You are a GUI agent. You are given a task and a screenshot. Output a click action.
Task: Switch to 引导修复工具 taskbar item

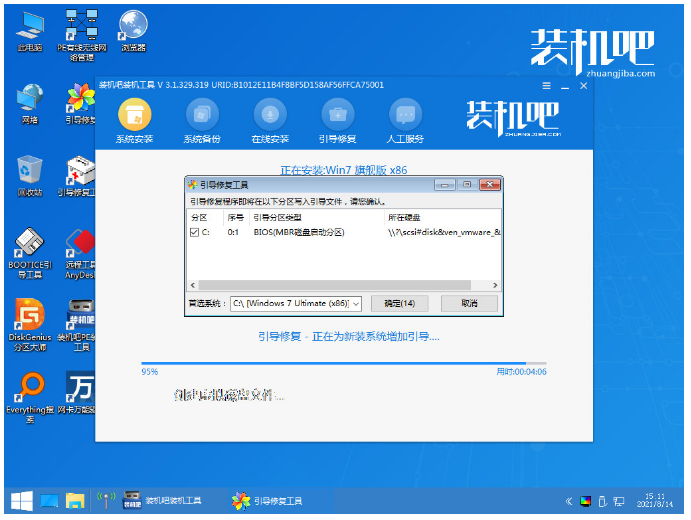(x=268, y=500)
